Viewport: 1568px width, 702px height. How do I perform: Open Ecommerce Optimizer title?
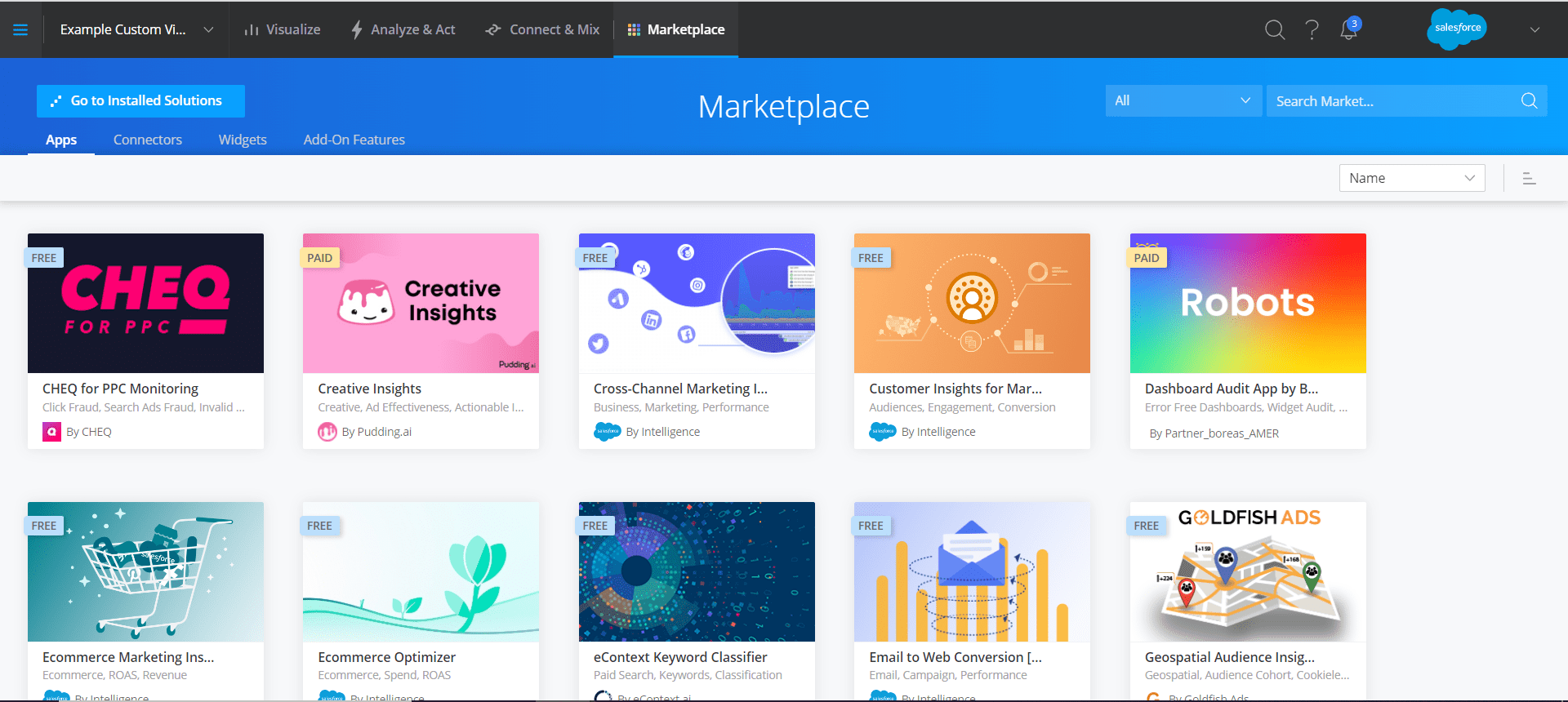pos(387,657)
